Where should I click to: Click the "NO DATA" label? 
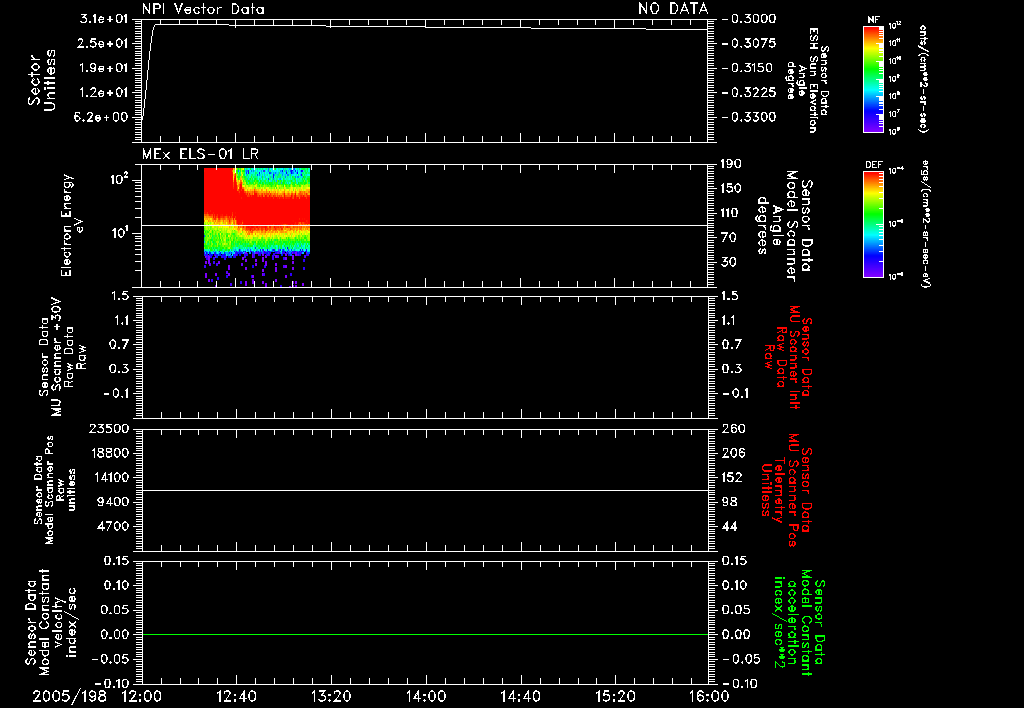(673, 9)
